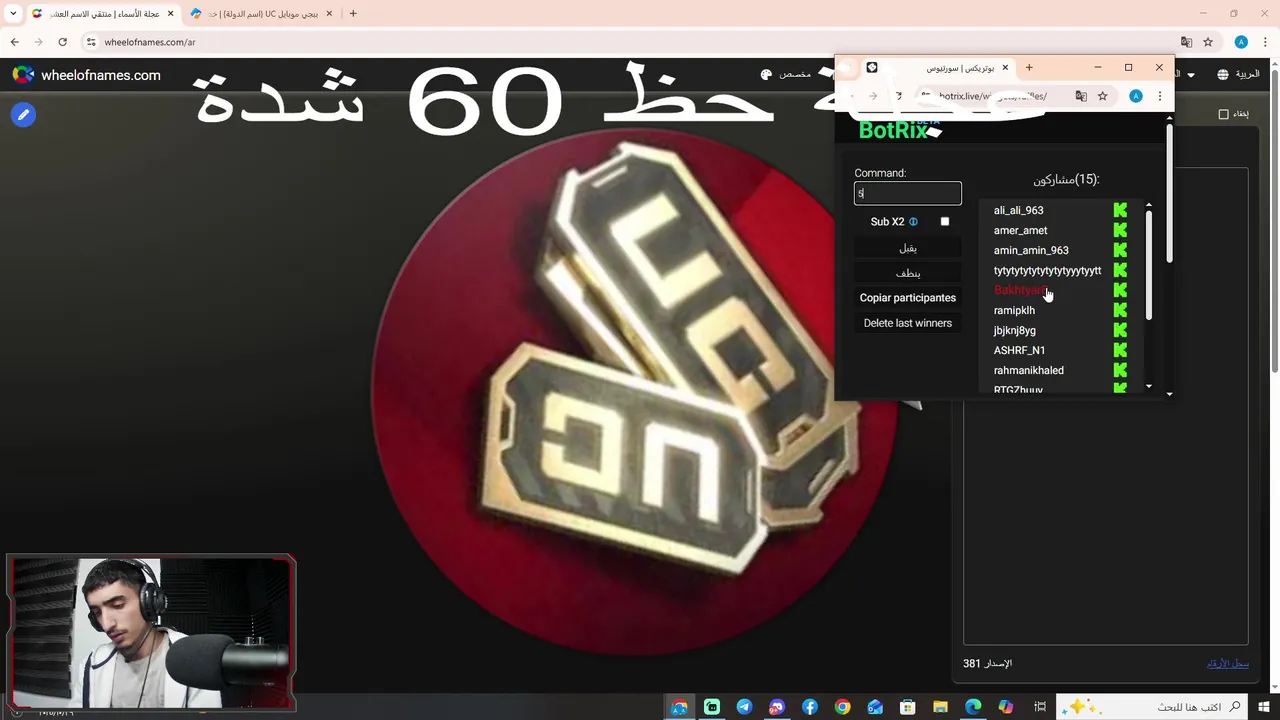Select participant ali_ali_963
The height and width of the screenshot is (720, 1280).
[1018, 210]
